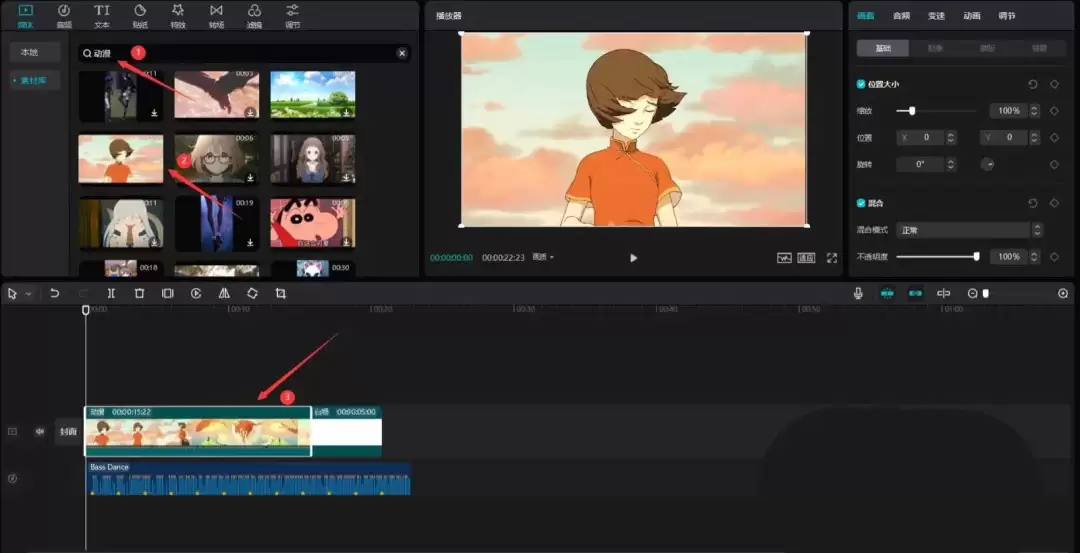The image size is (1080, 553).
Task: Switch to the 变速 tab in properties panel
Action: tap(936, 16)
